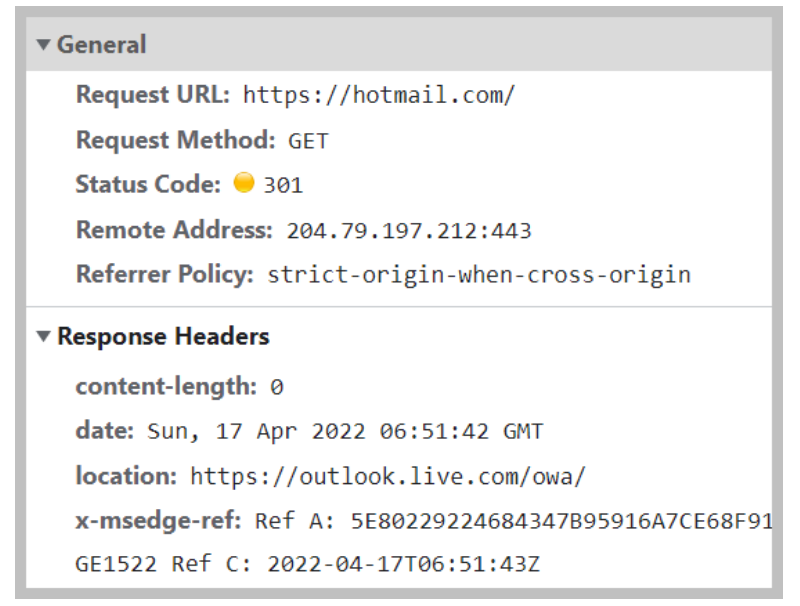
Task: Click the Remote Address label
Action: coord(174,230)
